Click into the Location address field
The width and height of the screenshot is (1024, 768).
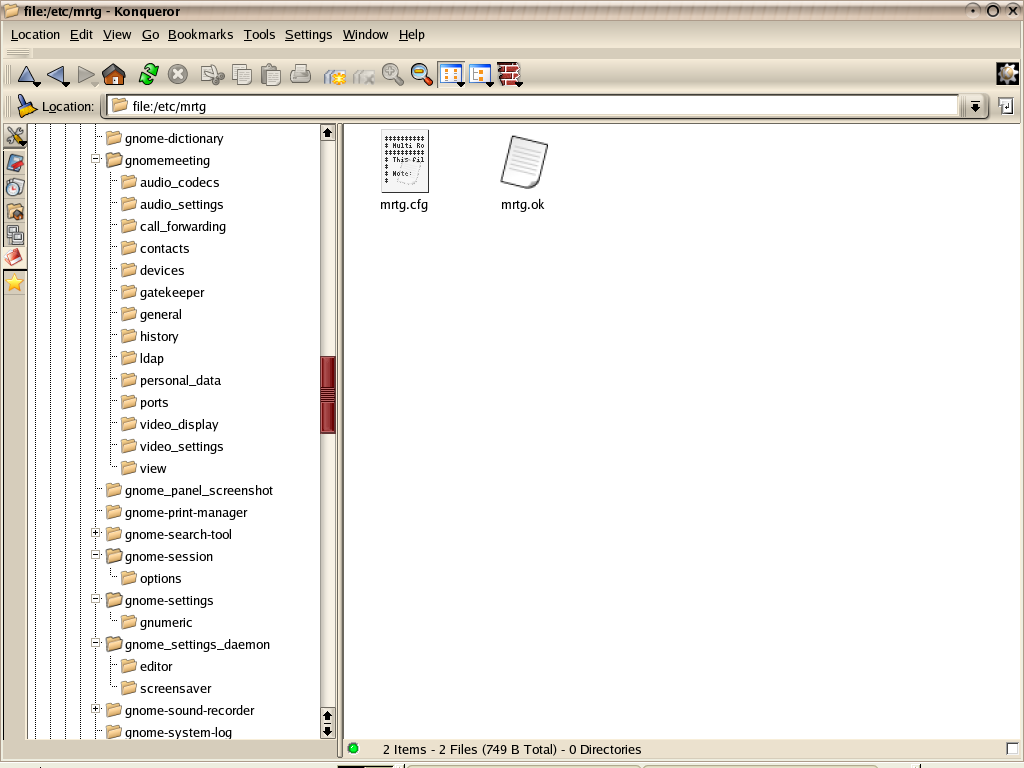(x=532, y=106)
